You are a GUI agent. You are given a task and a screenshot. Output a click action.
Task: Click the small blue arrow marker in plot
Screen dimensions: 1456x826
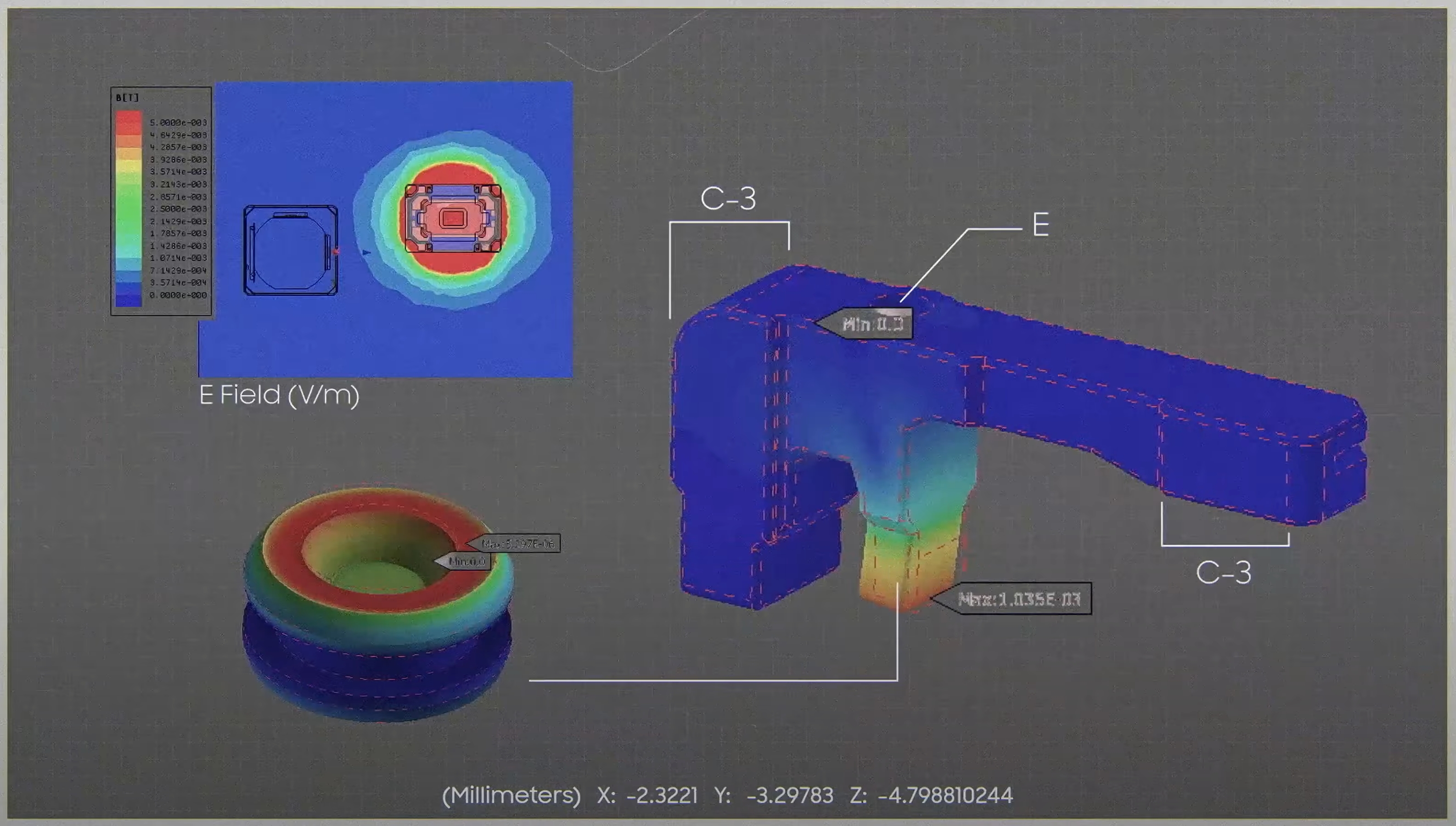click(x=366, y=253)
